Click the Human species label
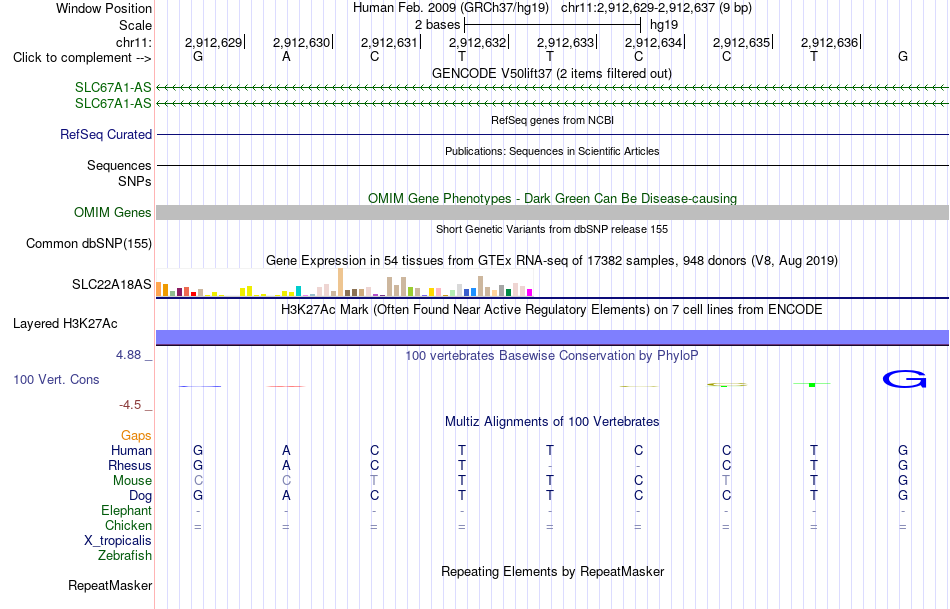Screen dimensions: 950x609 (131, 451)
